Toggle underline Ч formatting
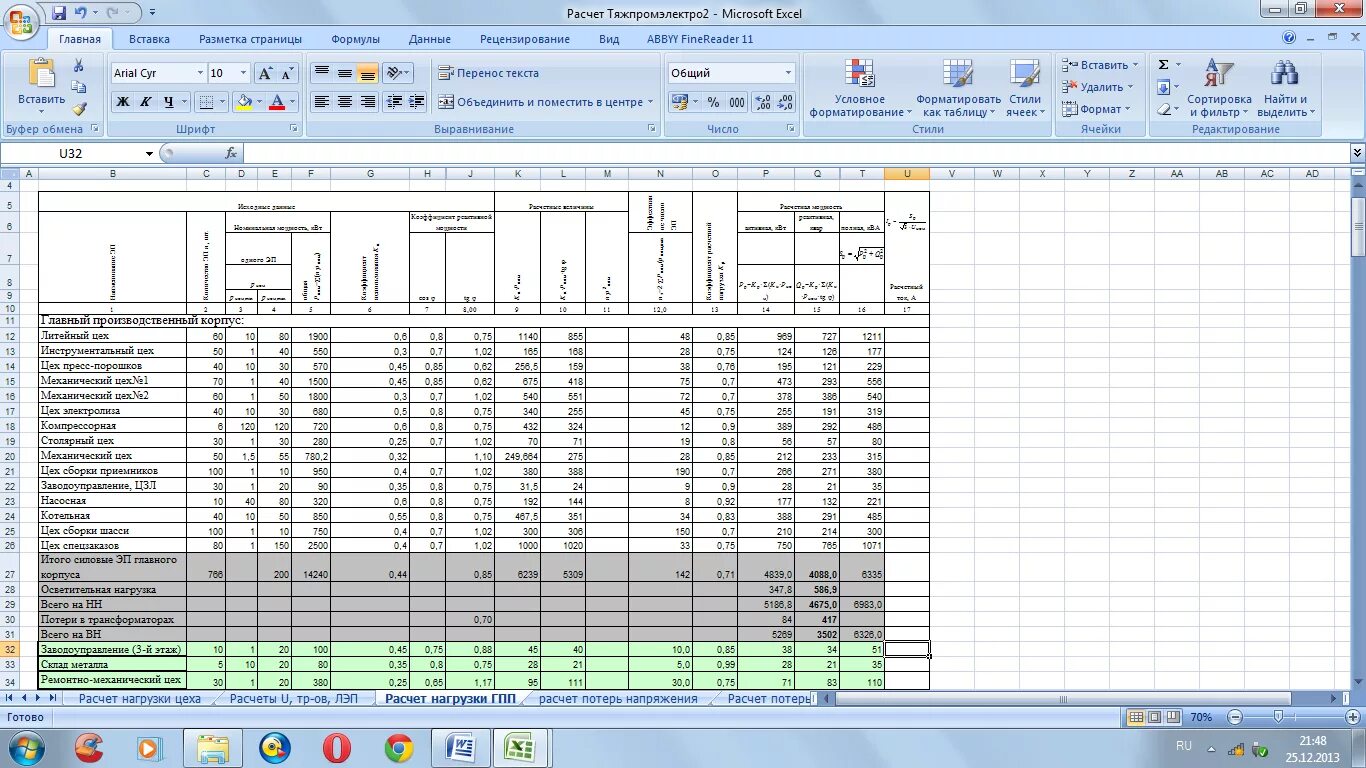 (x=168, y=102)
